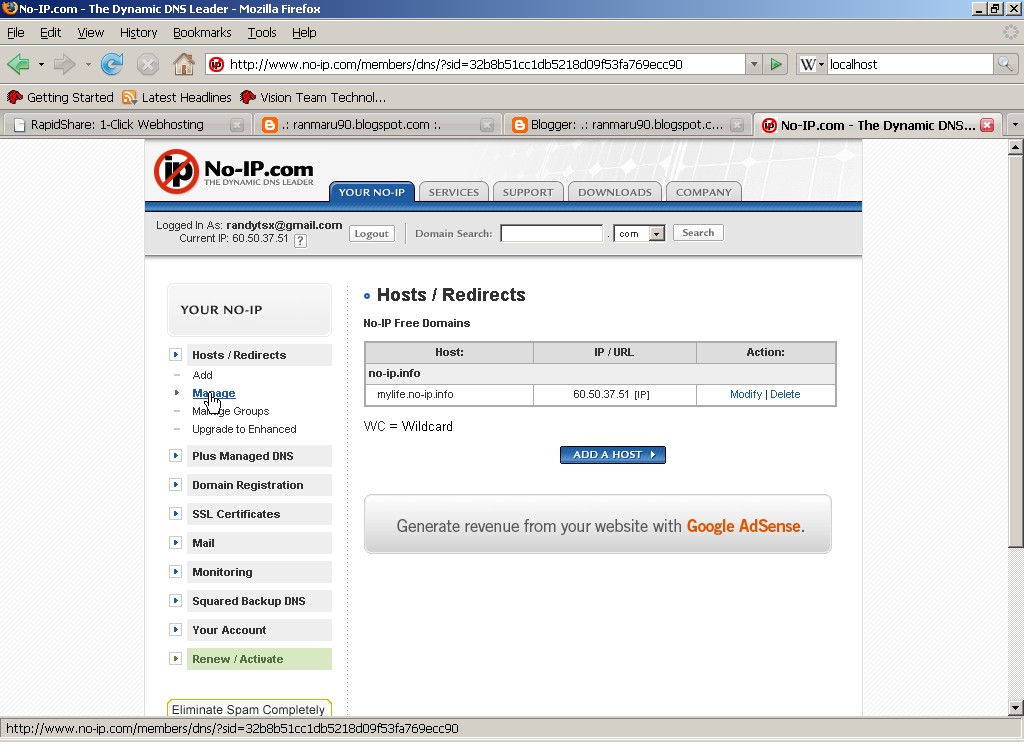Expand the Mail section arrow
The width and height of the screenshot is (1024, 742).
pyautogui.click(x=175, y=543)
